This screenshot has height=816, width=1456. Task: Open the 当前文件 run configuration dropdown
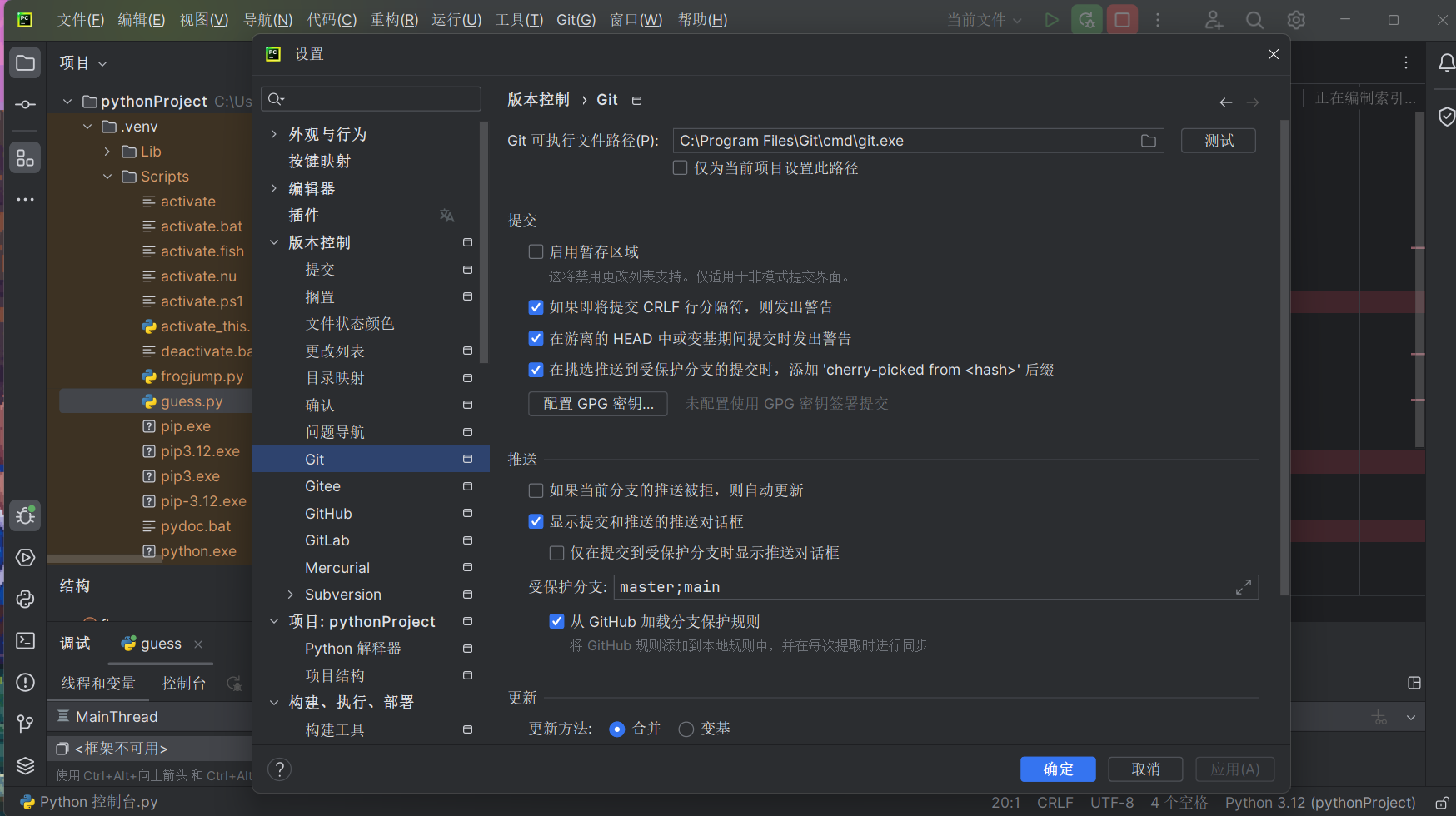pos(985,20)
